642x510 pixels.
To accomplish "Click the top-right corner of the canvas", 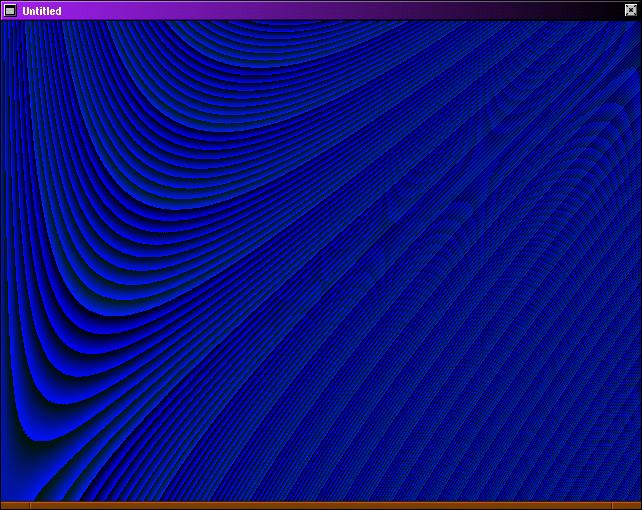I will click(636, 25).
